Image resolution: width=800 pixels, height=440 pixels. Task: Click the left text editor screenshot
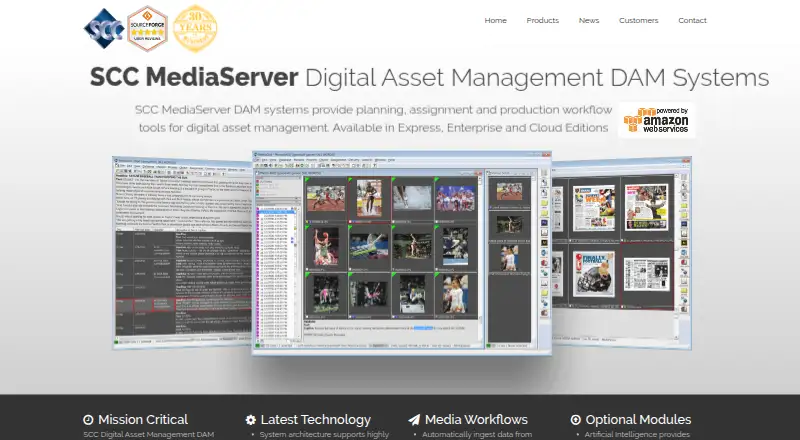tap(183, 253)
